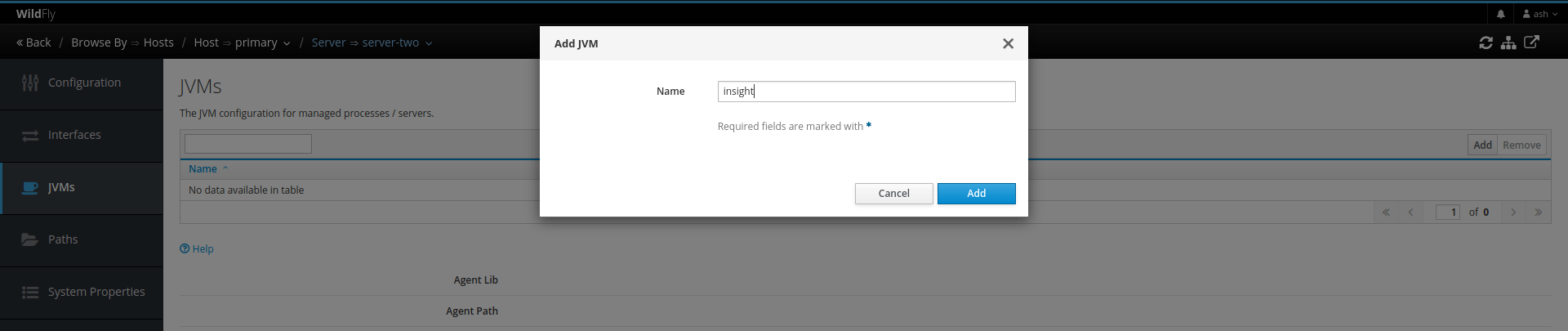1568x331 pixels.
Task: Click the Help link
Action: click(197, 249)
